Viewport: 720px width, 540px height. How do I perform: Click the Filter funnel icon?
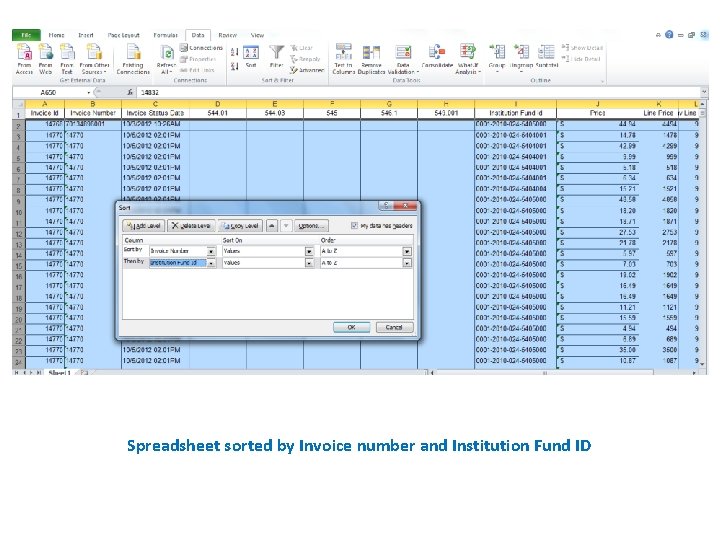276,52
